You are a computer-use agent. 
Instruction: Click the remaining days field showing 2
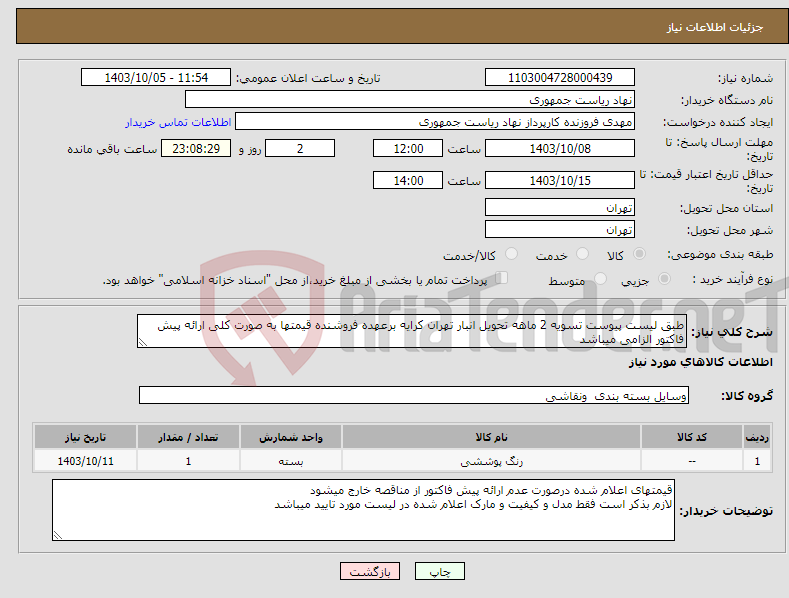point(300,148)
